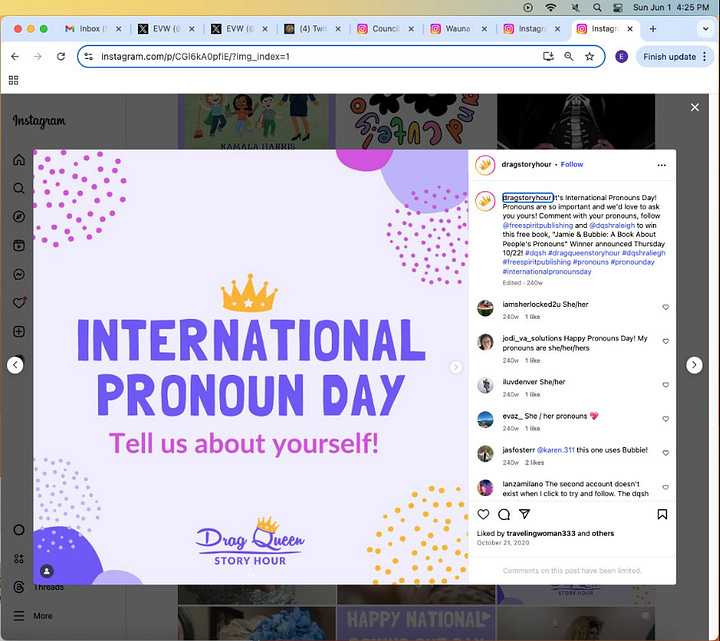Save the post with bookmark icon
The height and width of the screenshot is (641, 720).
(662, 514)
